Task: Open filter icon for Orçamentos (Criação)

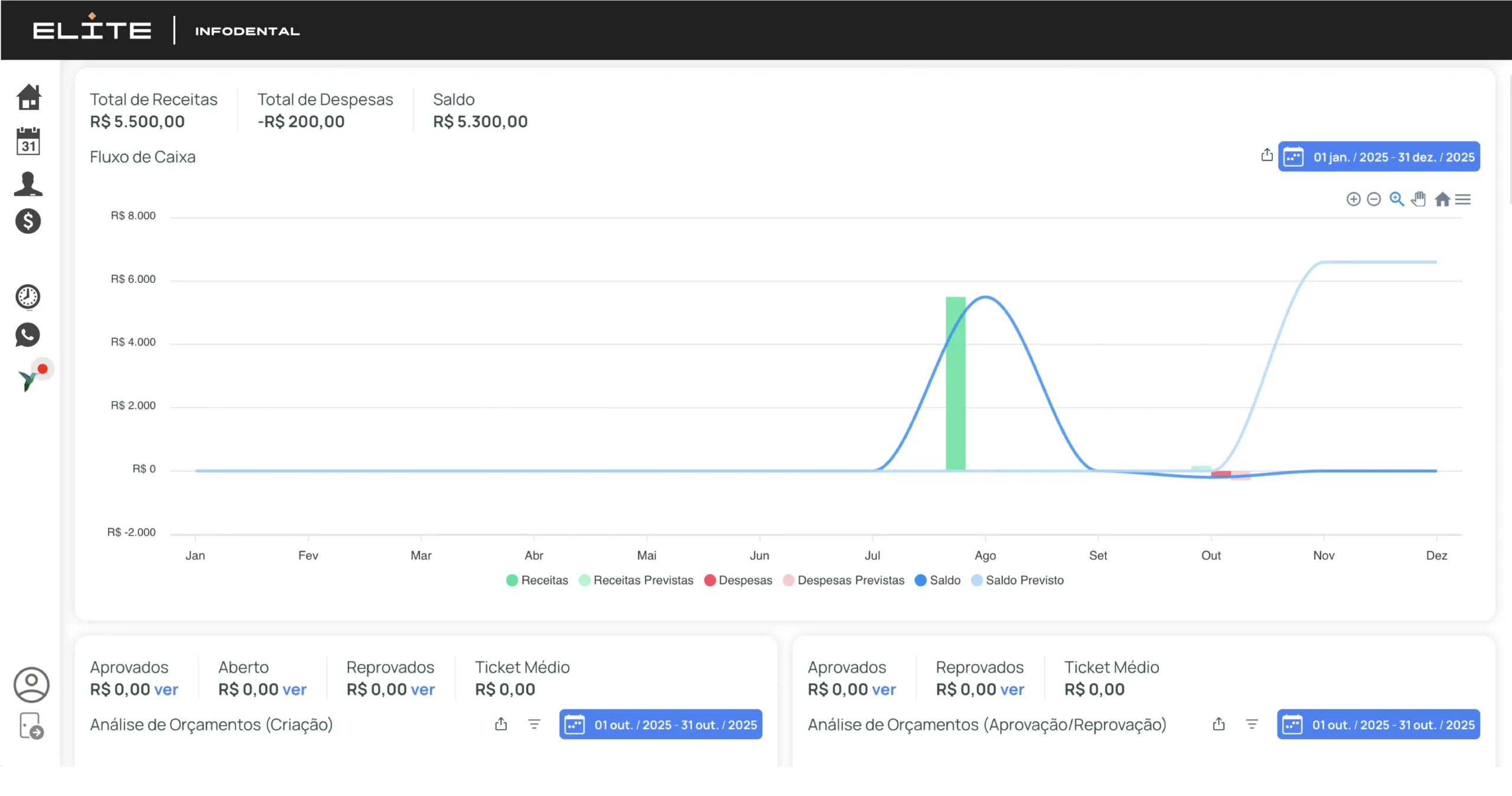Action: (x=534, y=725)
